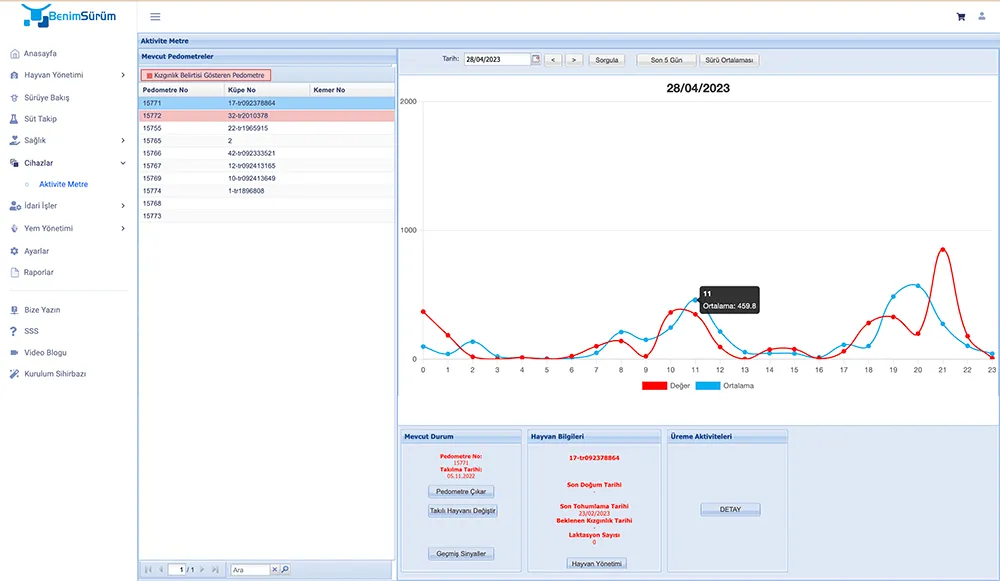The image size is (1000, 581).
Task: Click the Son 5 Gün button
Action: (665, 60)
